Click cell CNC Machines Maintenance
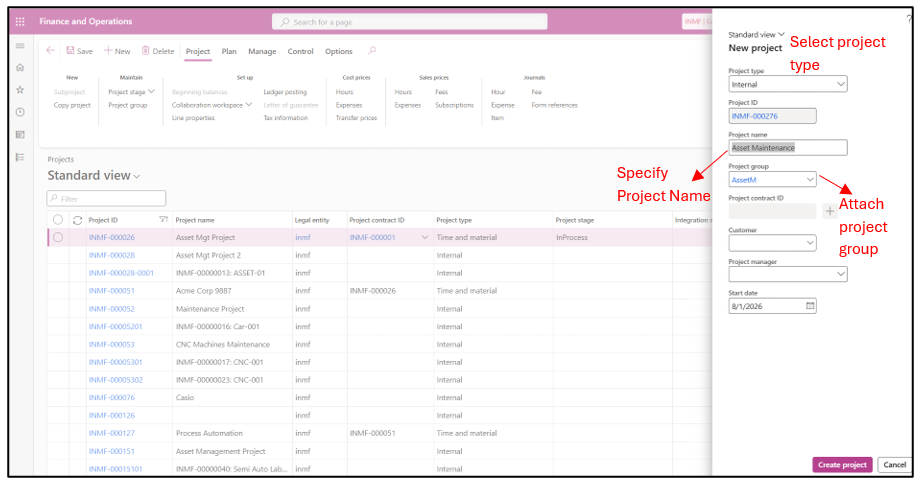Viewport: 915px width, 480px height. tap(223, 344)
